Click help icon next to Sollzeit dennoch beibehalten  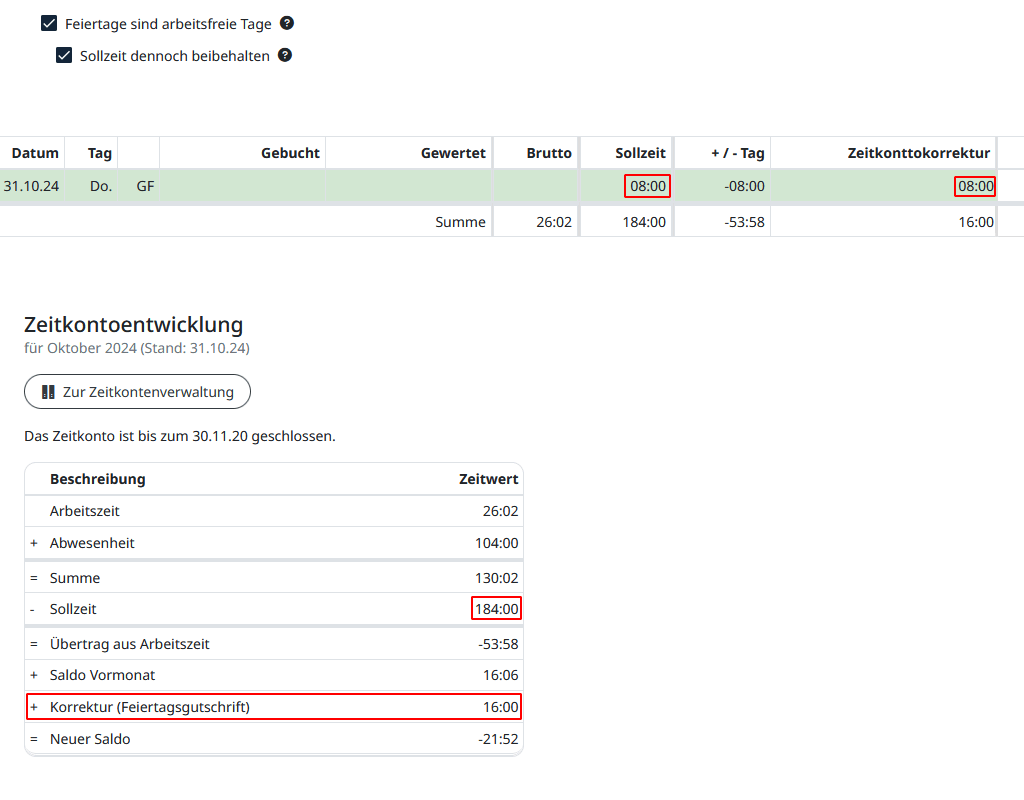(285, 56)
